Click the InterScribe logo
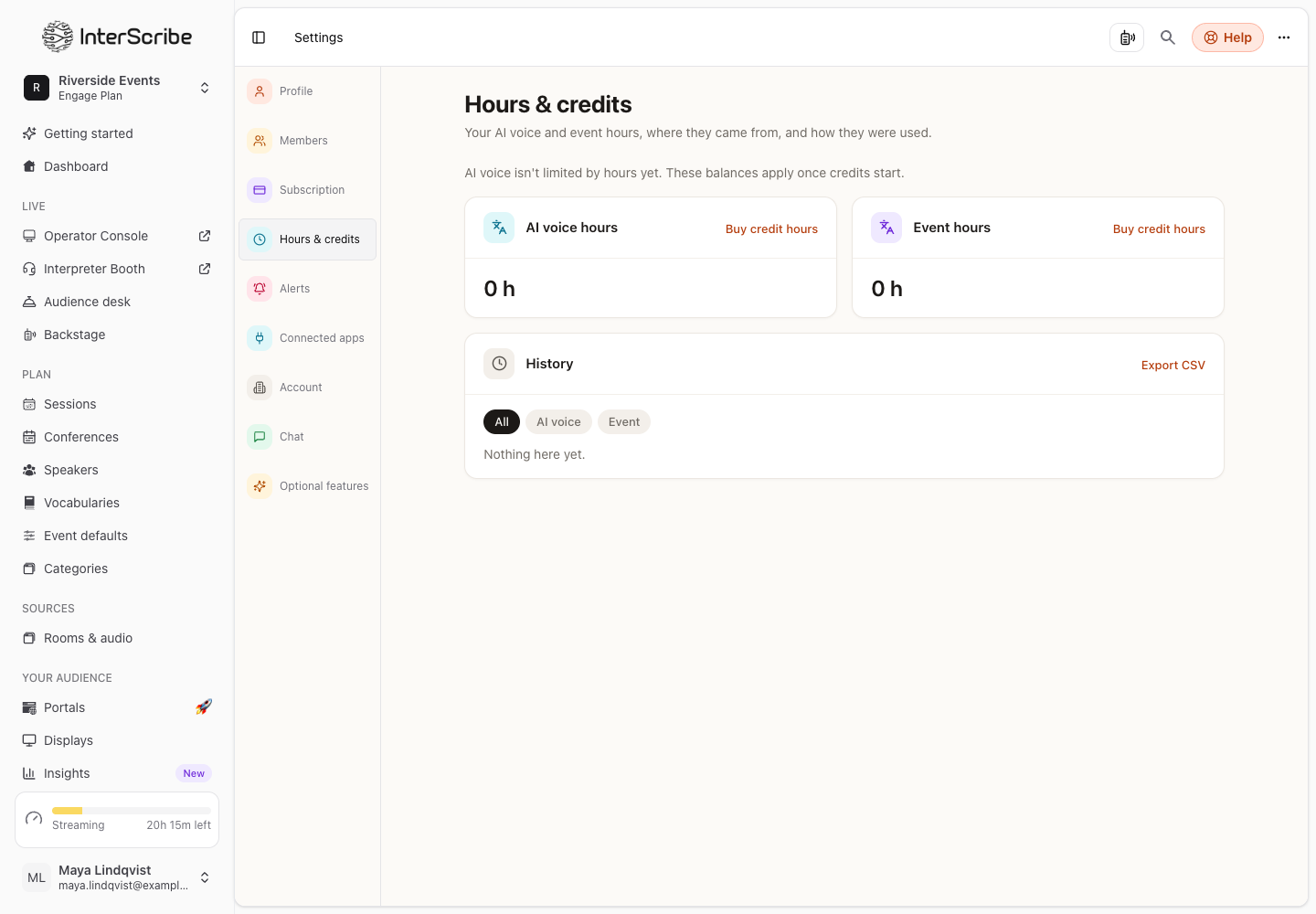 pos(117,37)
